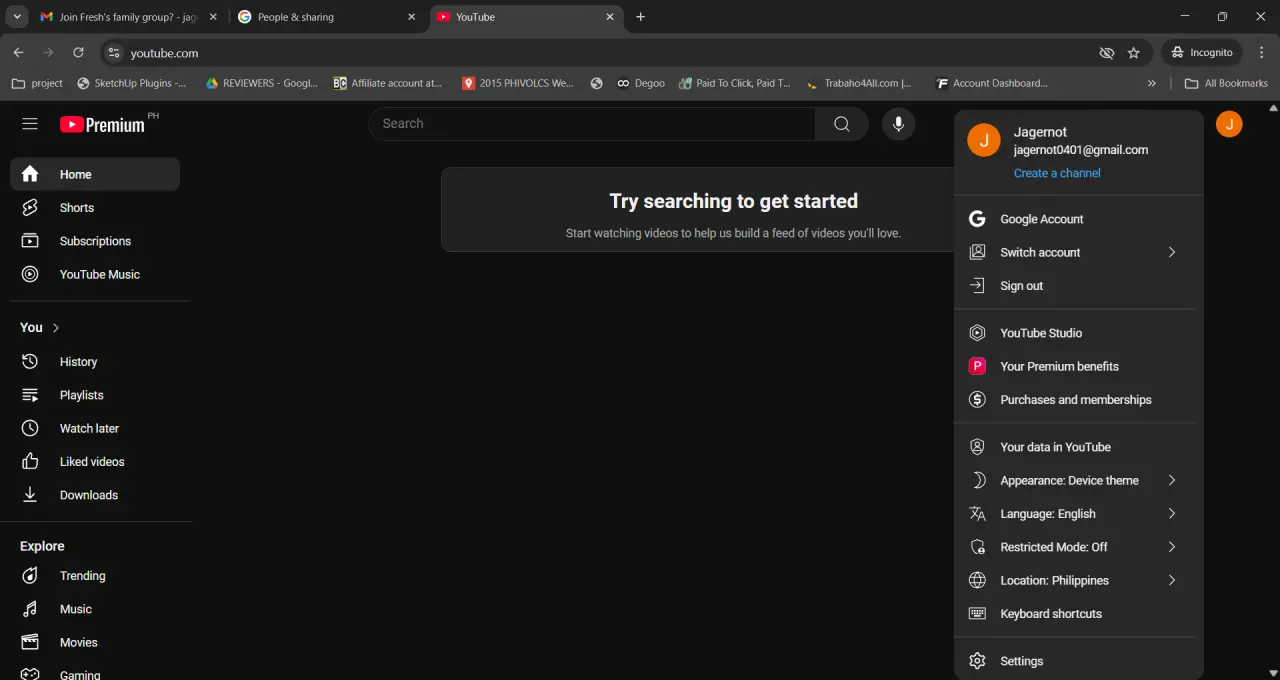Expand the Language: English option
1280x680 pixels.
(1079, 514)
